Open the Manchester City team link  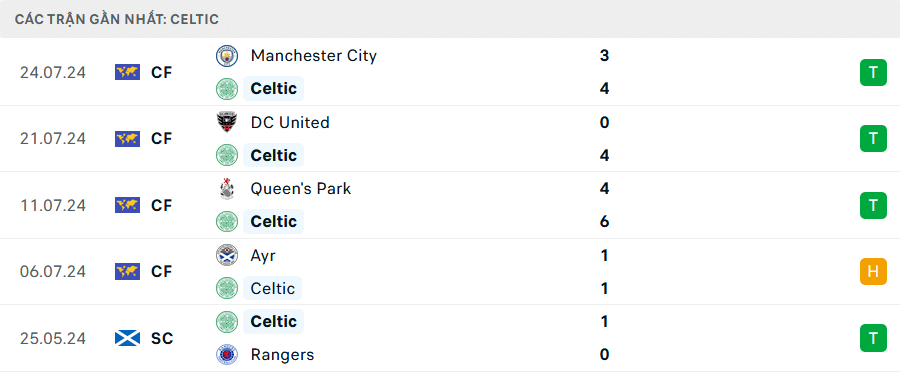[x=313, y=56]
